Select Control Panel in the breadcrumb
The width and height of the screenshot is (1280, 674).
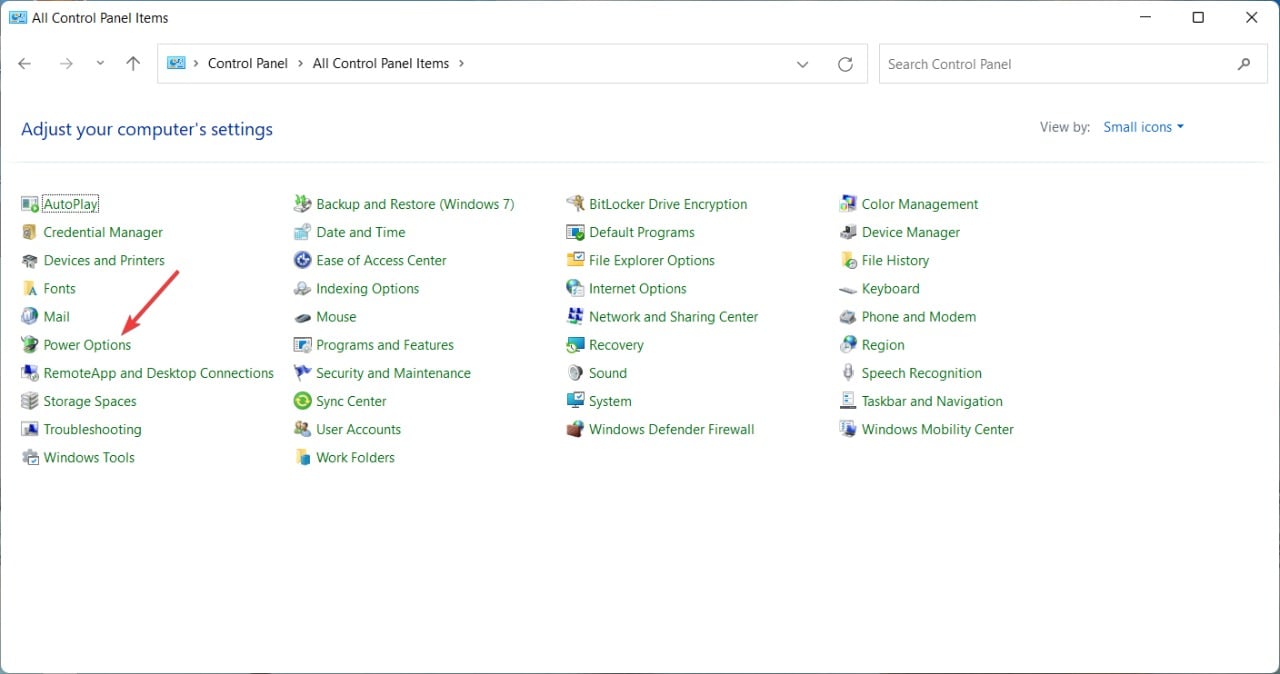[x=248, y=63]
